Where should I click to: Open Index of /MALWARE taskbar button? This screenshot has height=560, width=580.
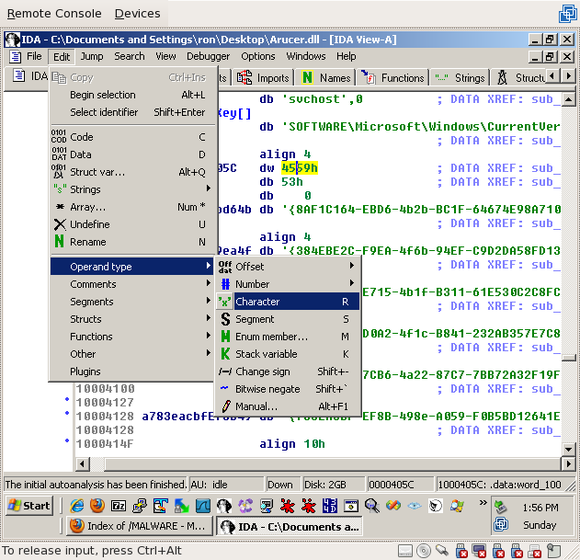tap(140, 526)
